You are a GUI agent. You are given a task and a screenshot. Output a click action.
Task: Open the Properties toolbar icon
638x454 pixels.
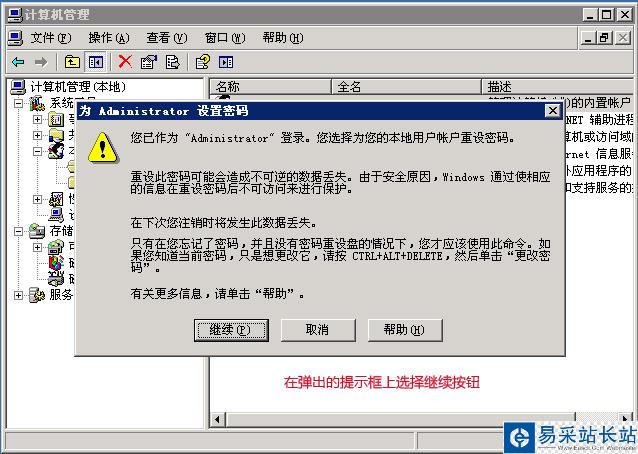149,62
